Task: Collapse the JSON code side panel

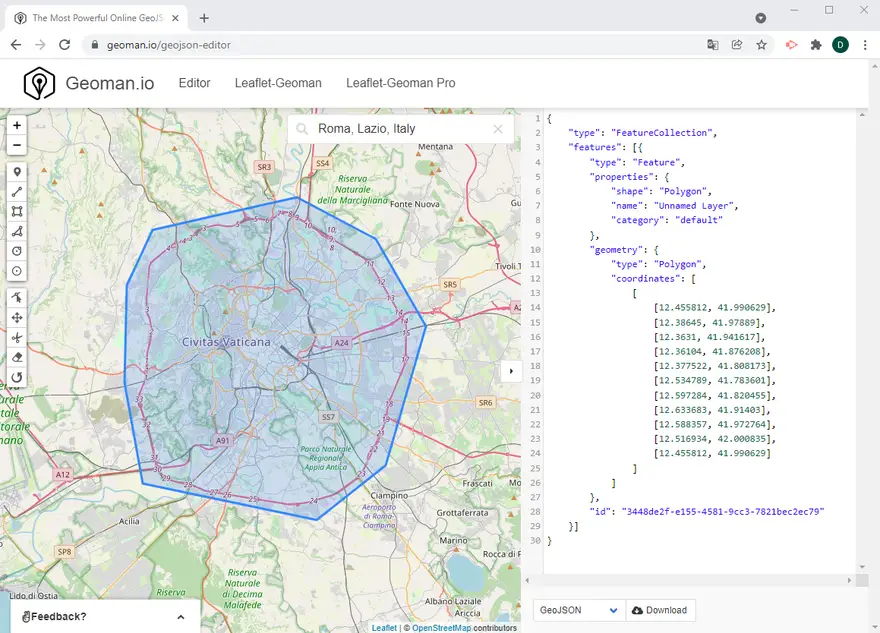Action: [511, 371]
